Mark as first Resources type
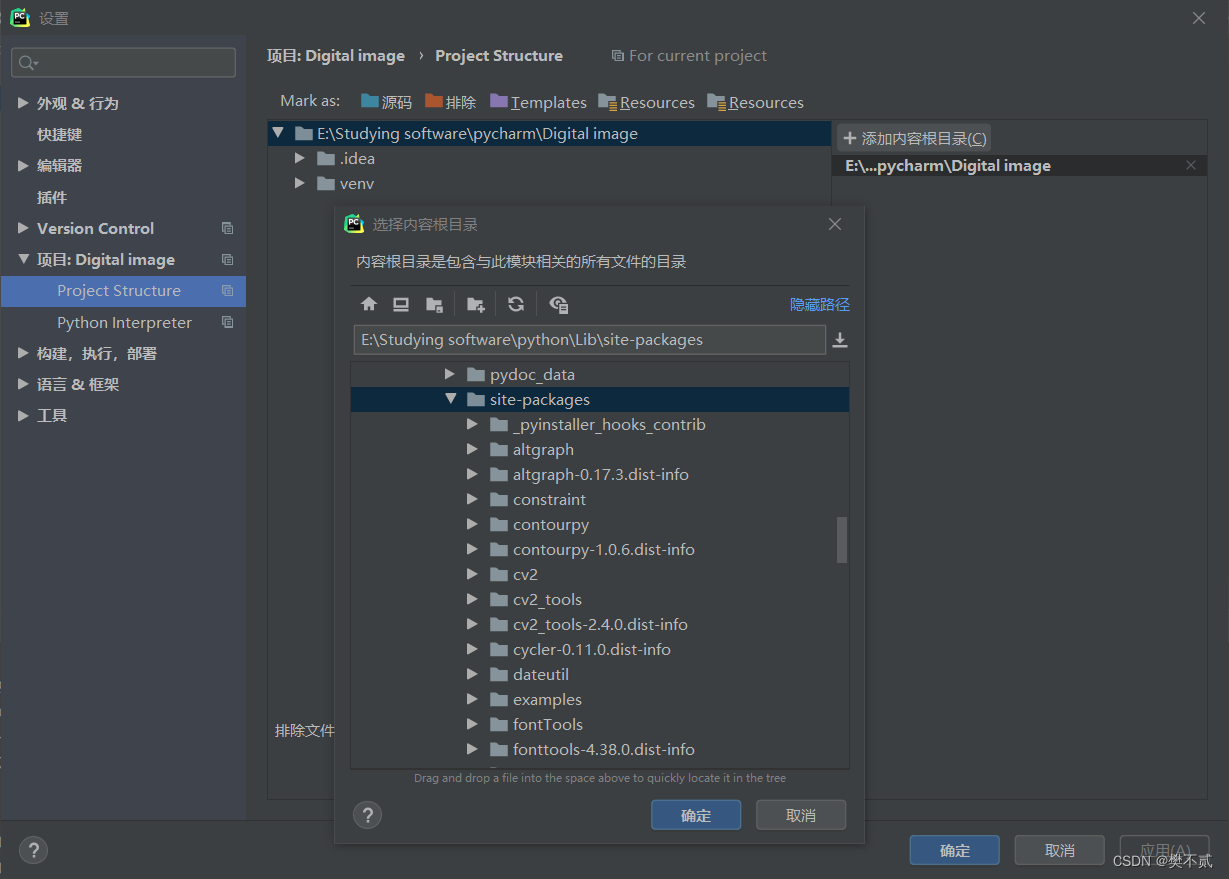Viewport: 1229px width, 879px height. (646, 102)
